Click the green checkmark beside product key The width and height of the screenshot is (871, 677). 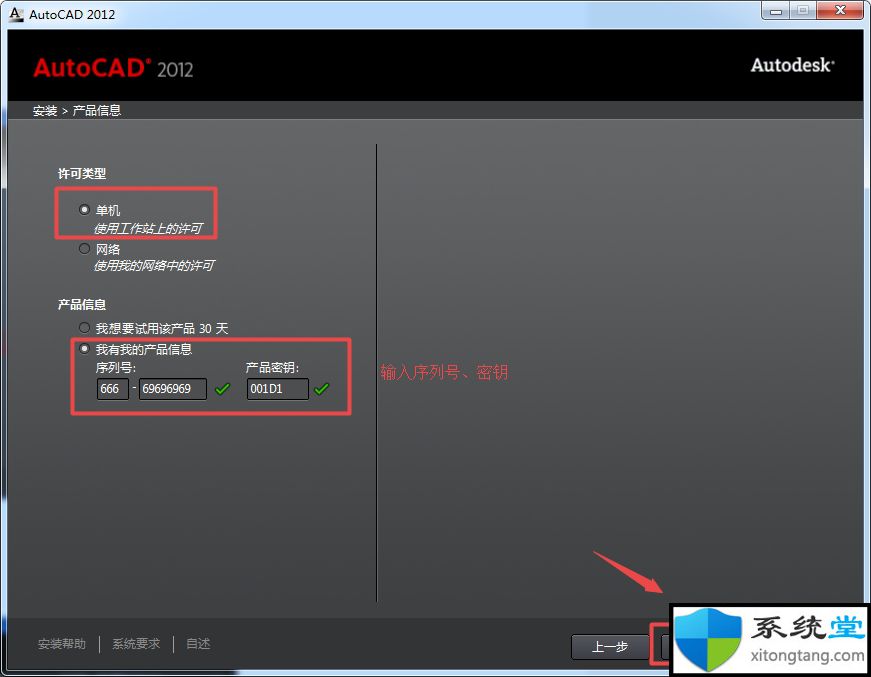coord(322,389)
